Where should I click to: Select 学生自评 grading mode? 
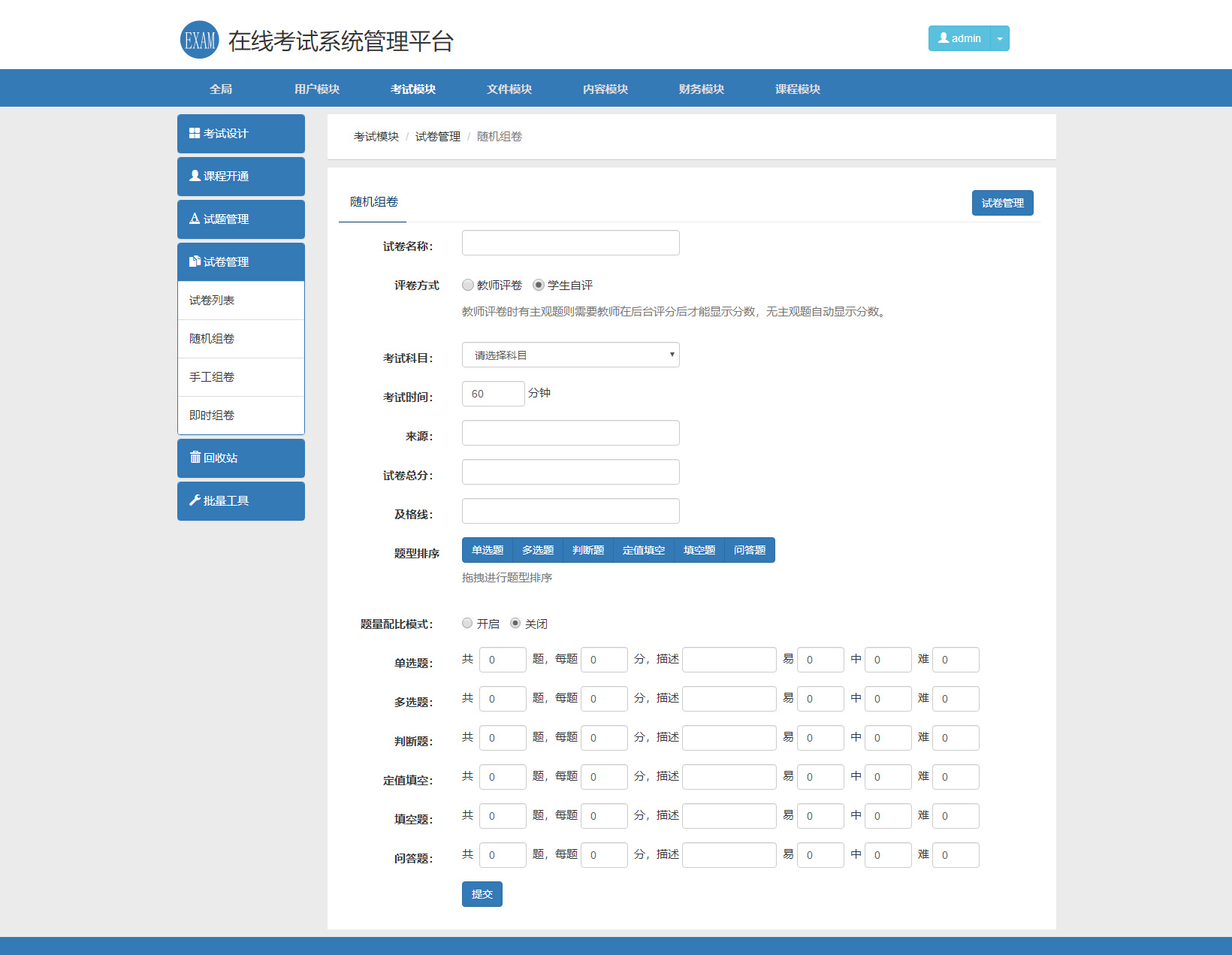538,285
